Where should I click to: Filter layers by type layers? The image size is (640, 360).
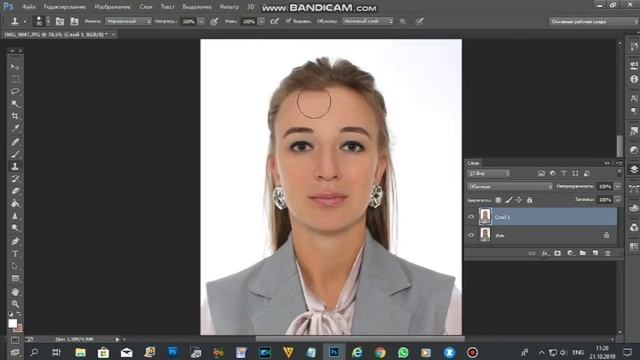(x=564, y=173)
